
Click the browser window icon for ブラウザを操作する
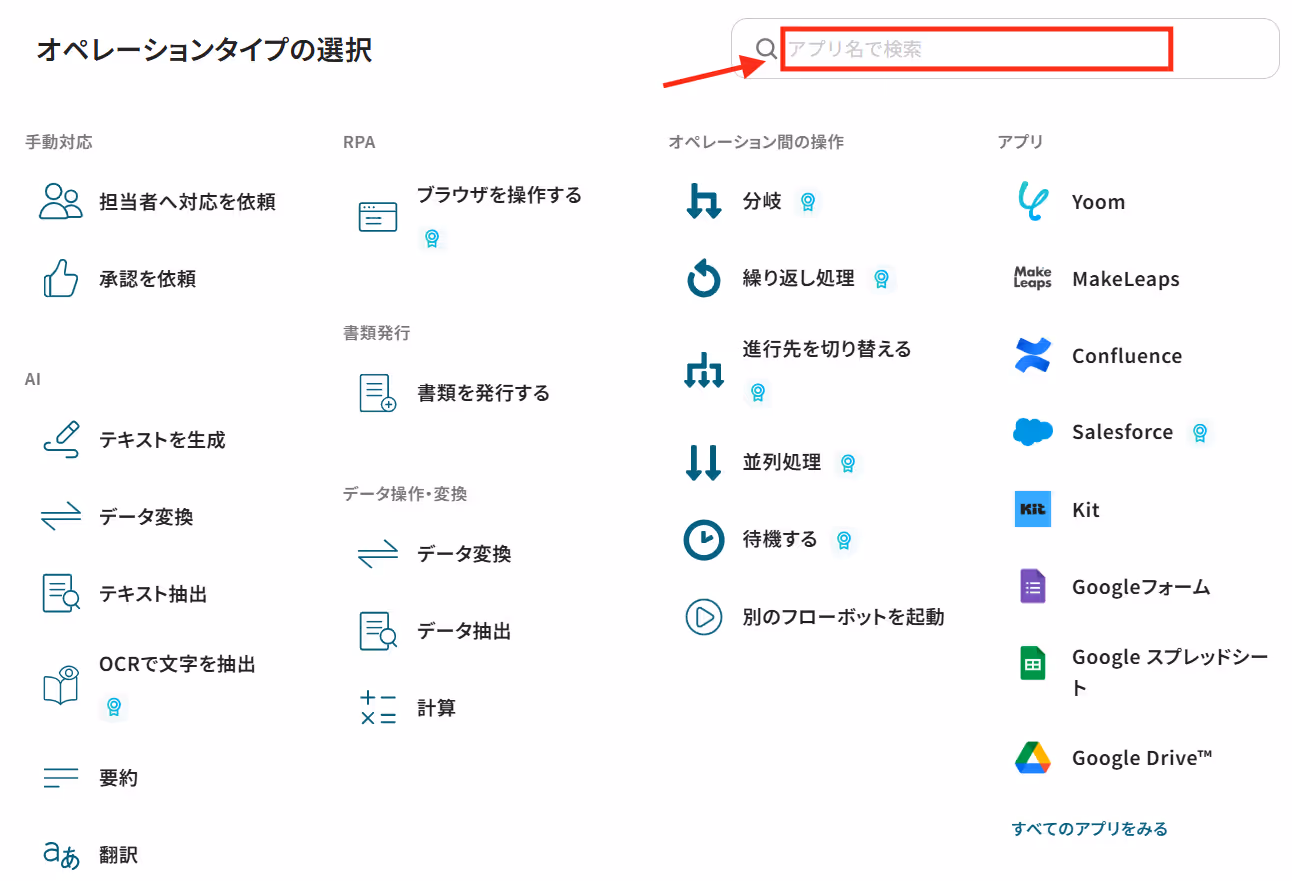[x=378, y=217]
